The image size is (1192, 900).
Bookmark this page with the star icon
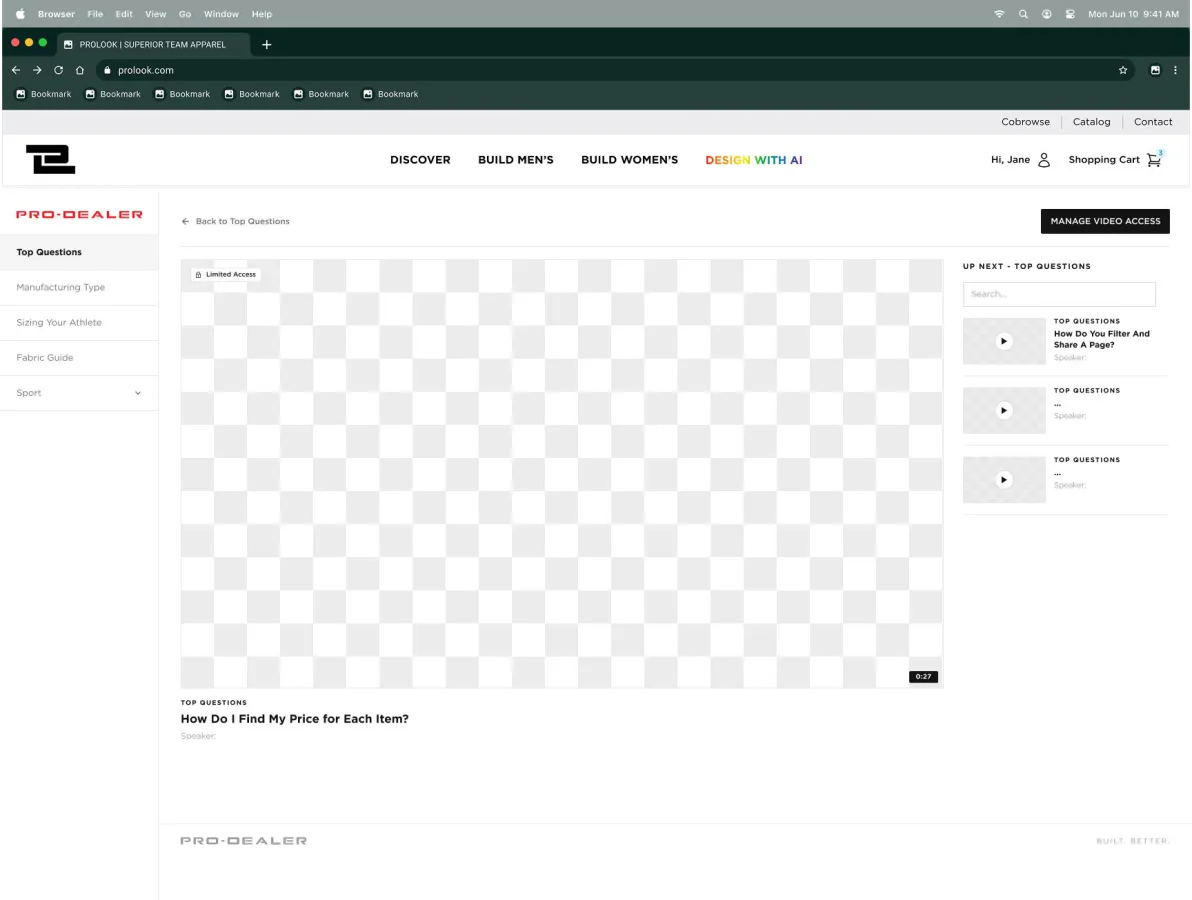[x=1123, y=70]
